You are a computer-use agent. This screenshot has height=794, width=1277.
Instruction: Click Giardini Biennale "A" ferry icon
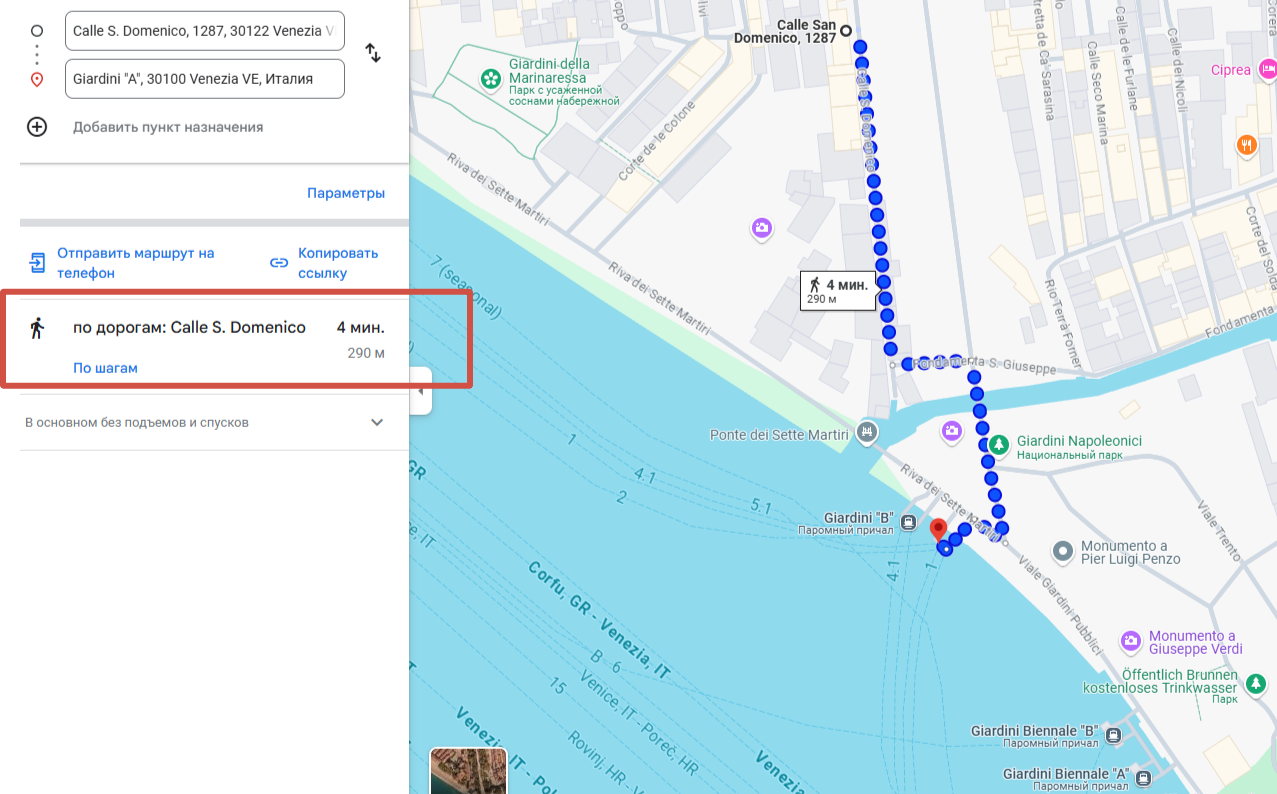coord(1144,778)
